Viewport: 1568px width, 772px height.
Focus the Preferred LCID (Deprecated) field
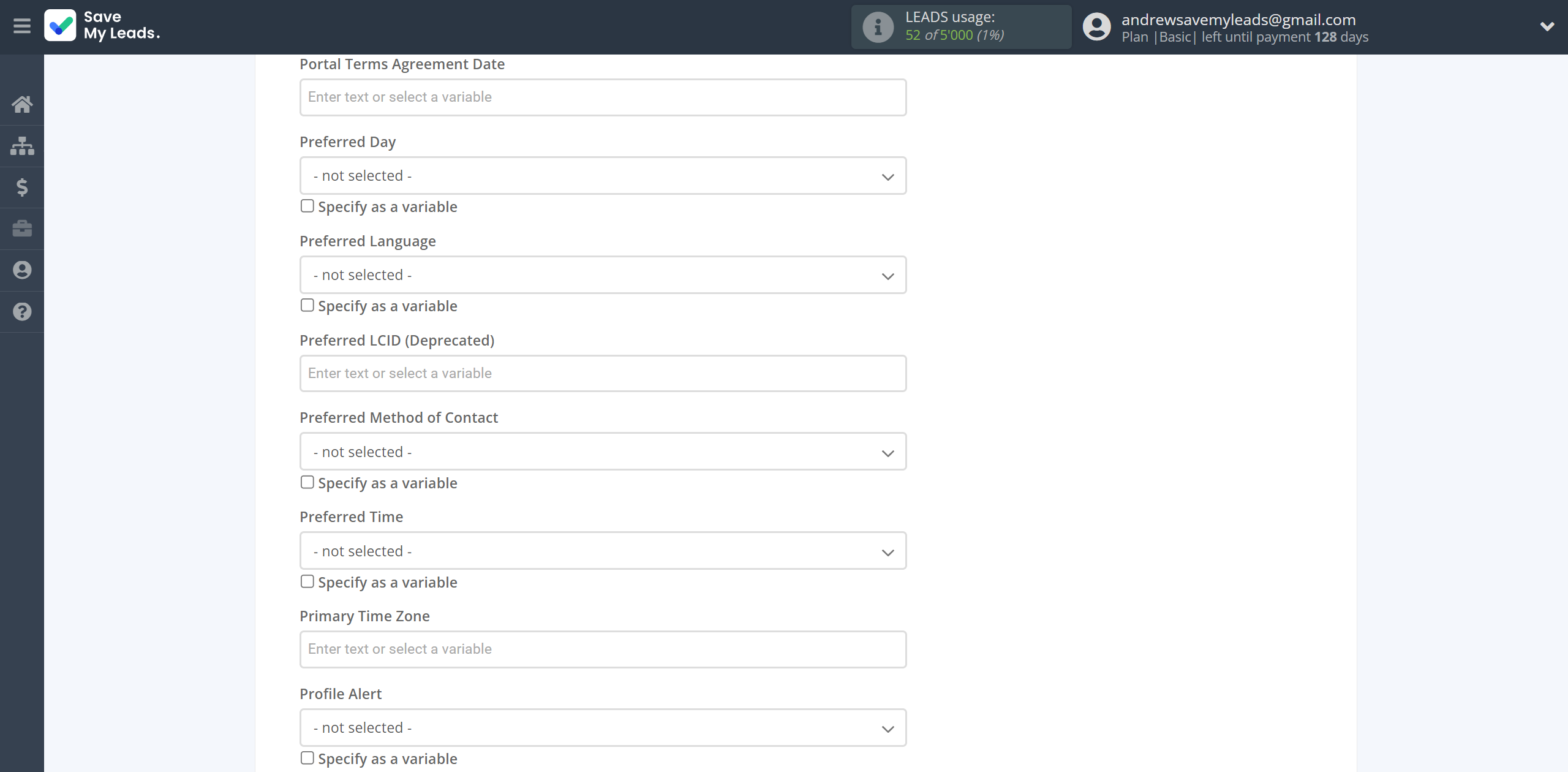tap(603, 374)
